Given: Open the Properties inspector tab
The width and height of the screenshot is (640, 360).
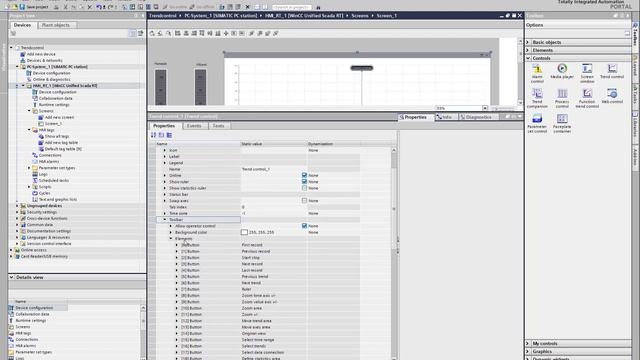Looking at the screenshot, I should pyautogui.click(x=413, y=117).
